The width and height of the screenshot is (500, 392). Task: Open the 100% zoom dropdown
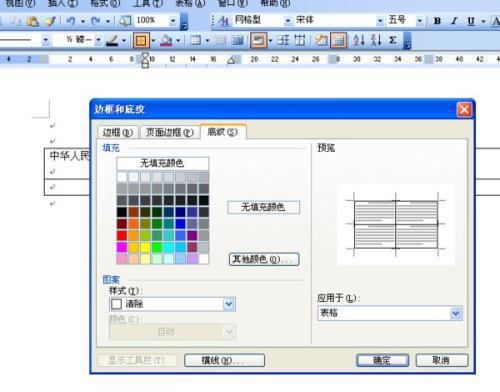point(173,21)
